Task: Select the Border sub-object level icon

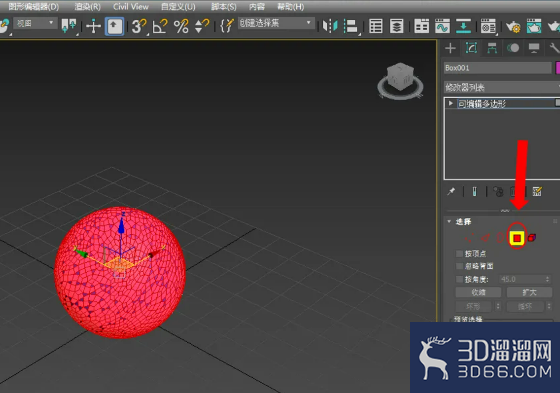Action: pyautogui.click(x=500, y=238)
